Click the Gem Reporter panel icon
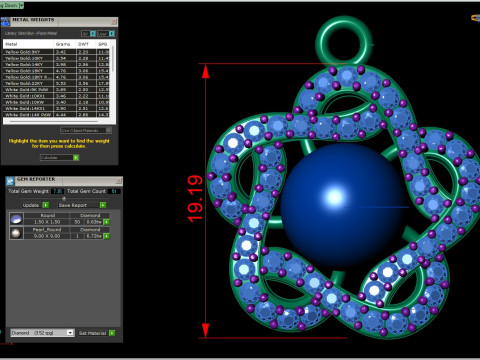 (10, 181)
